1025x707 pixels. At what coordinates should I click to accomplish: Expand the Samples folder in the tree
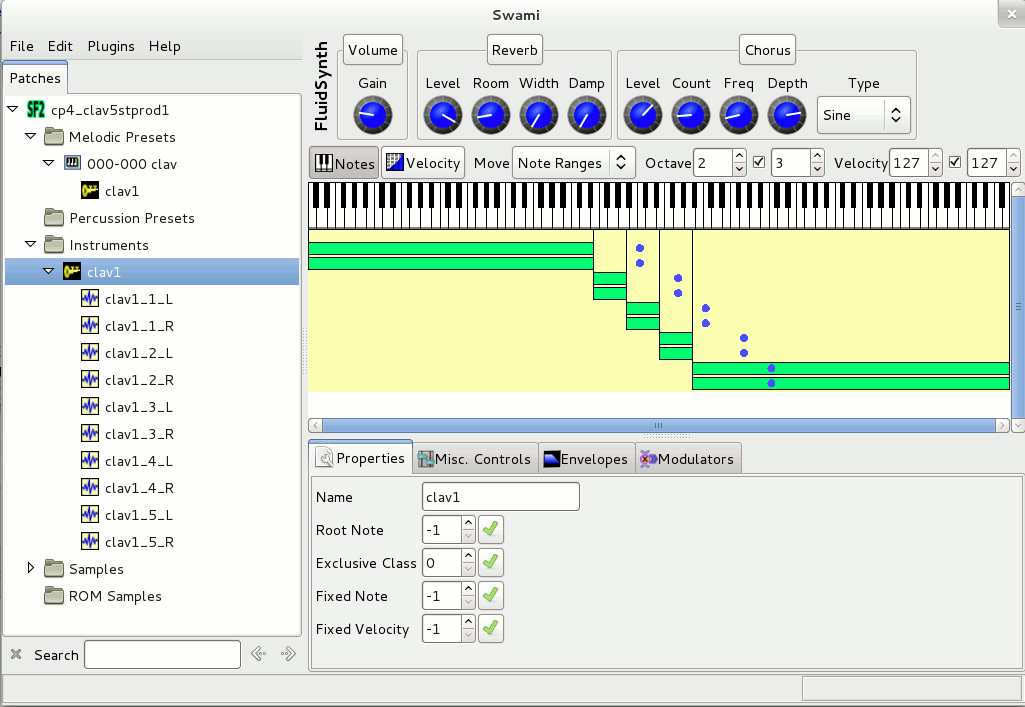pyautogui.click(x=31, y=568)
